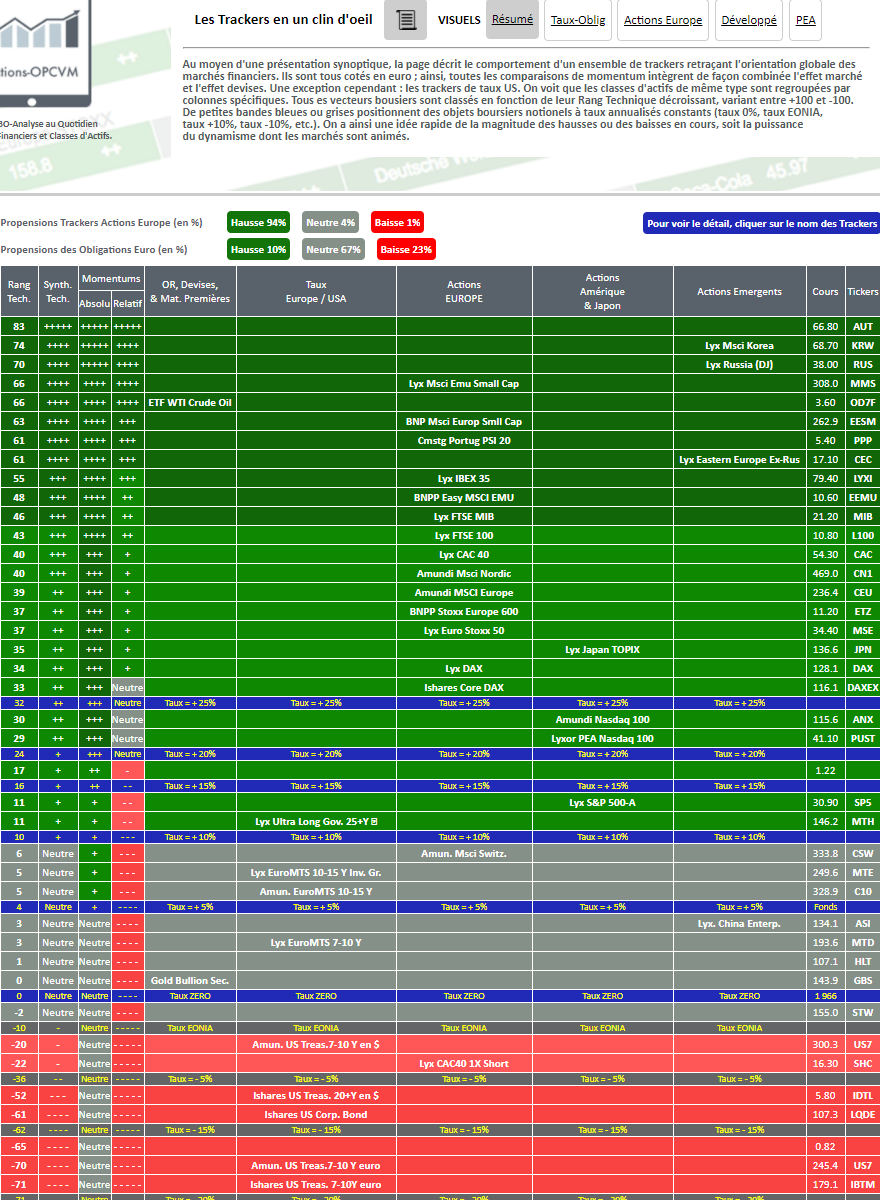Open the Lyx DAX tracker
Screen dimensions: 880x1200
(x=464, y=668)
